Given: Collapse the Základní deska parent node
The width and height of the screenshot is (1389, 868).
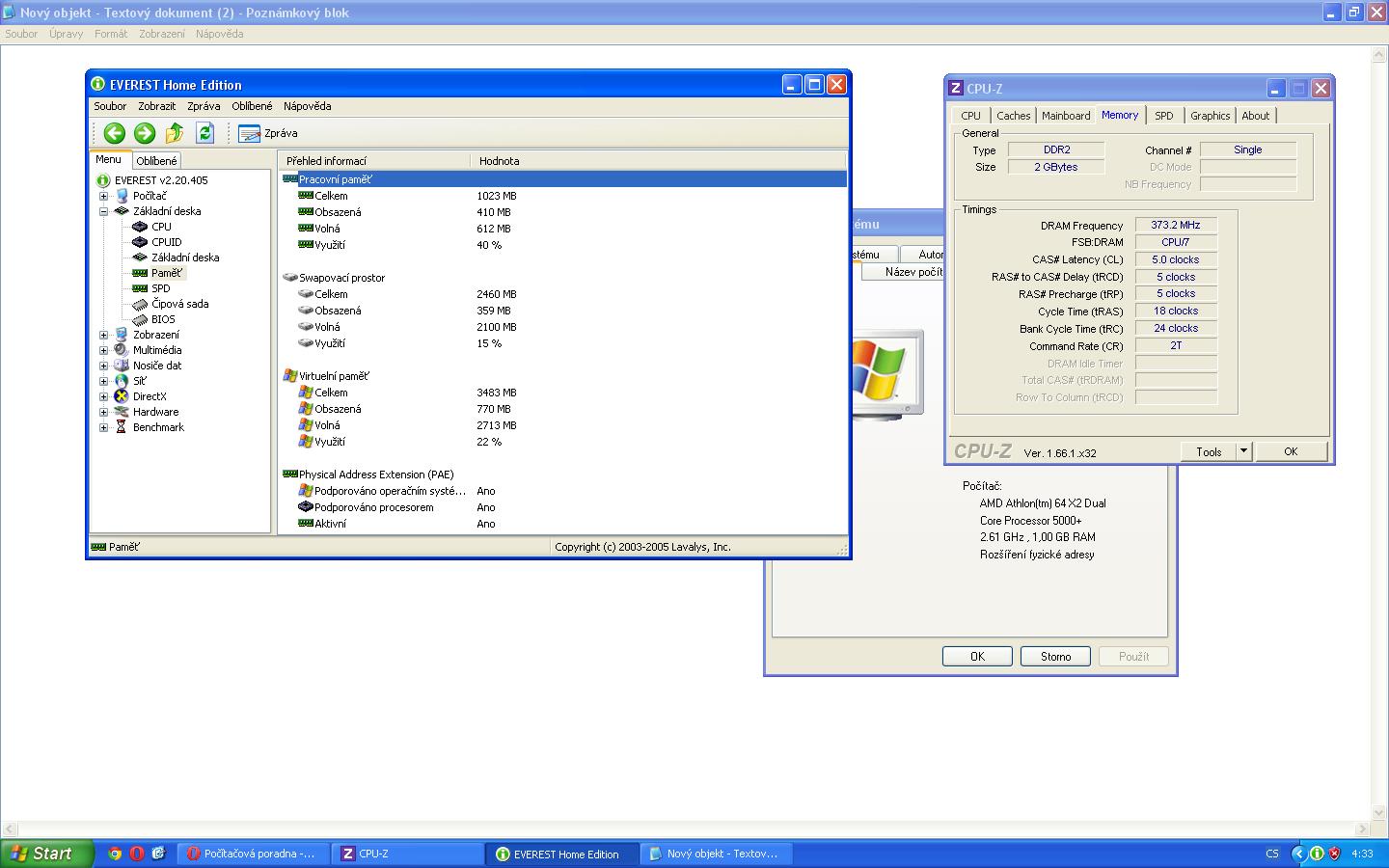Looking at the screenshot, I should [103, 211].
